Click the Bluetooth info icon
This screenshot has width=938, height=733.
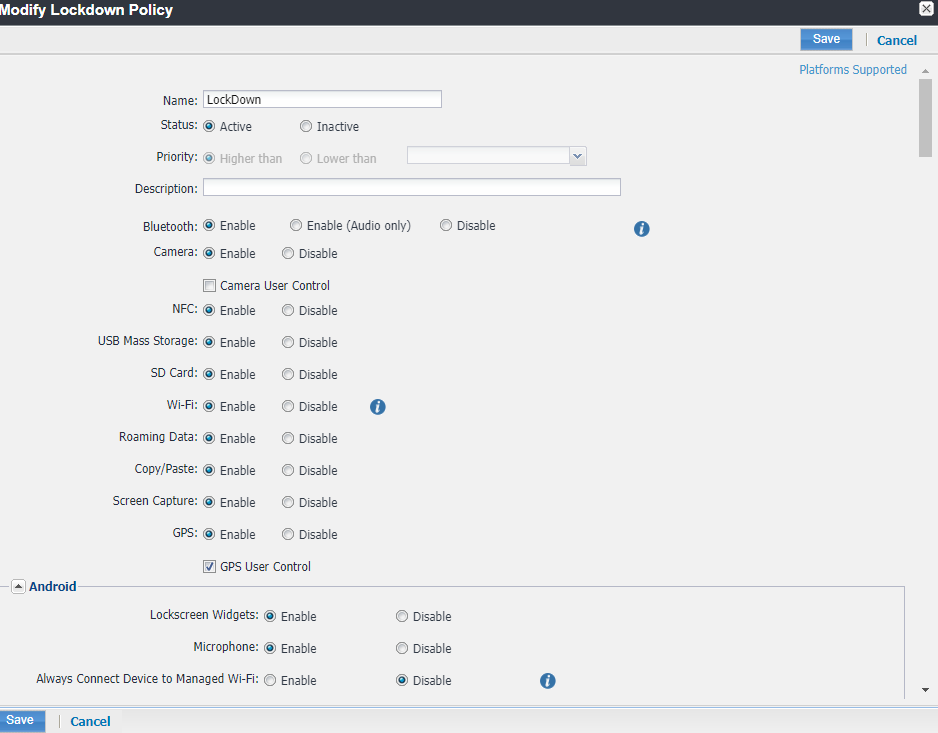point(642,229)
